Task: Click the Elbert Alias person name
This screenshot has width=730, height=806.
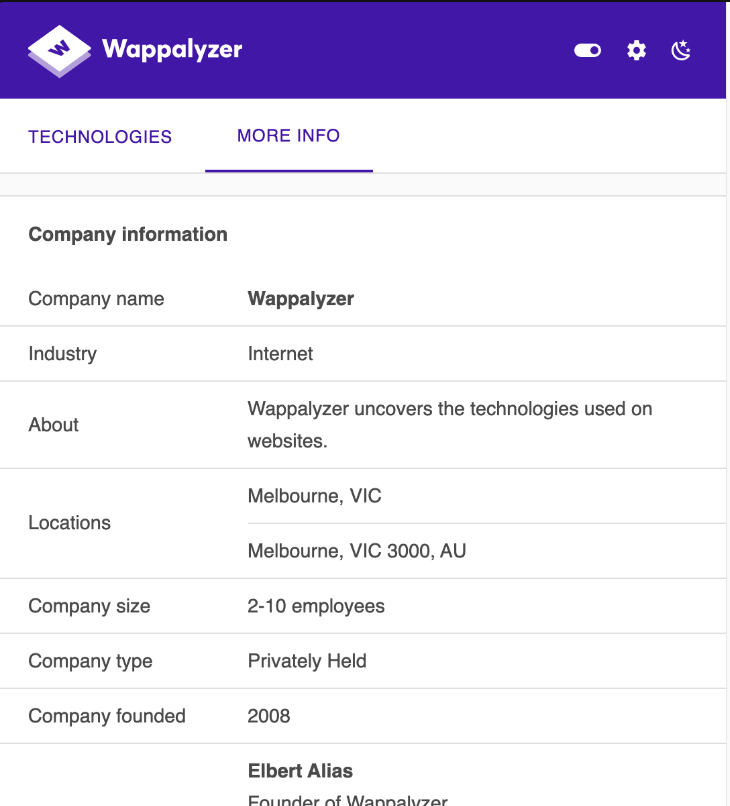Action: [300, 771]
